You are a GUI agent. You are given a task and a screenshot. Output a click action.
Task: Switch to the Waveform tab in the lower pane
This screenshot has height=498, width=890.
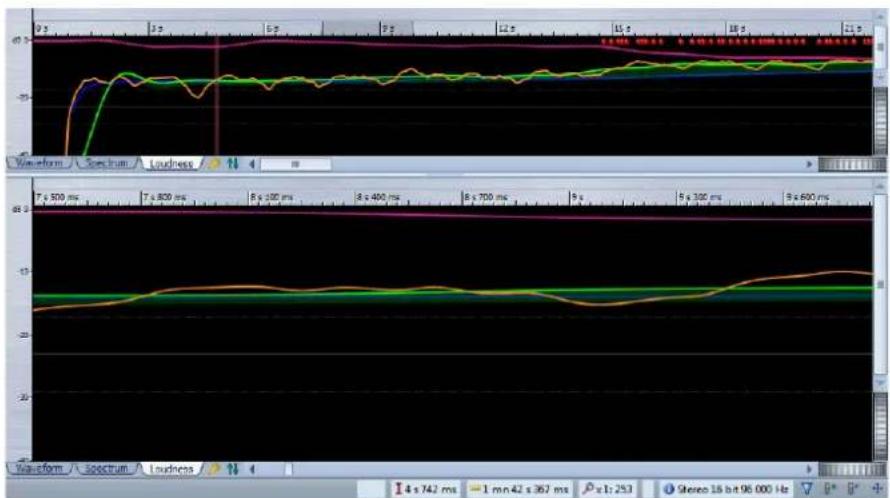[39, 468]
